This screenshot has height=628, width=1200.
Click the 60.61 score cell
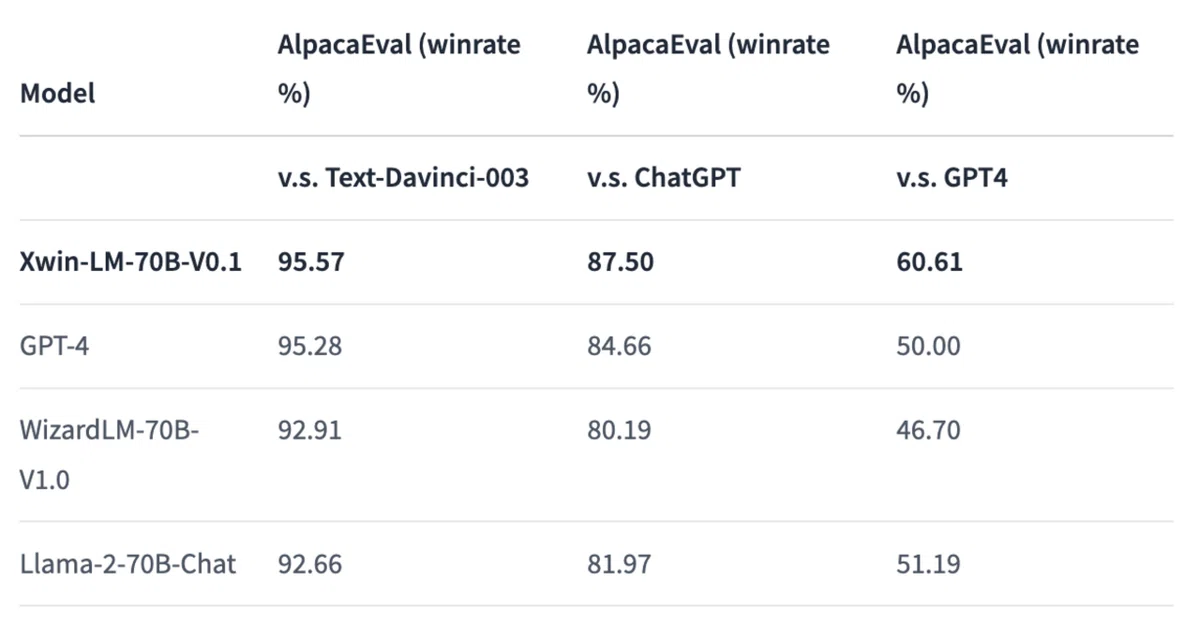929,262
